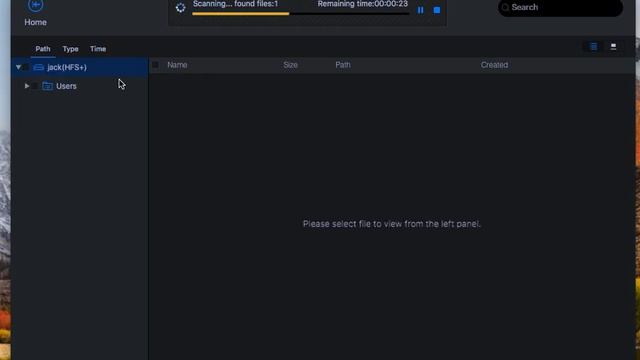
Task: Click the 'Scanning... found files:1' status text
Action: coord(236,4)
